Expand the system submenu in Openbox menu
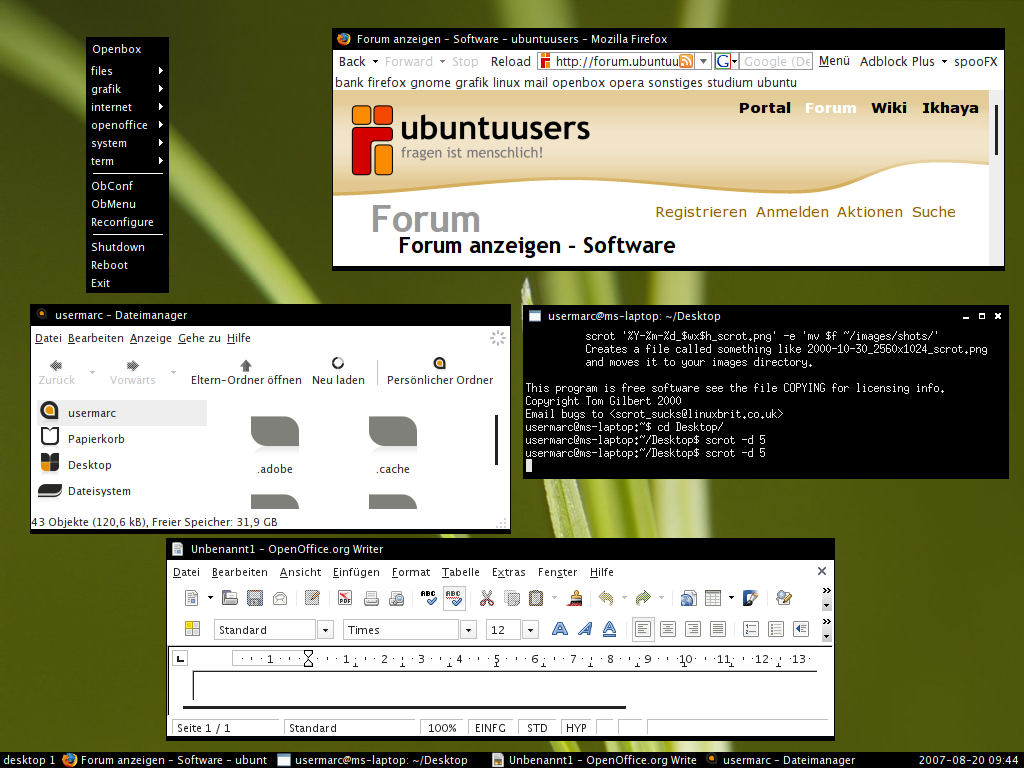The width and height of the screenshot is (1024, 768). point(127,143)
